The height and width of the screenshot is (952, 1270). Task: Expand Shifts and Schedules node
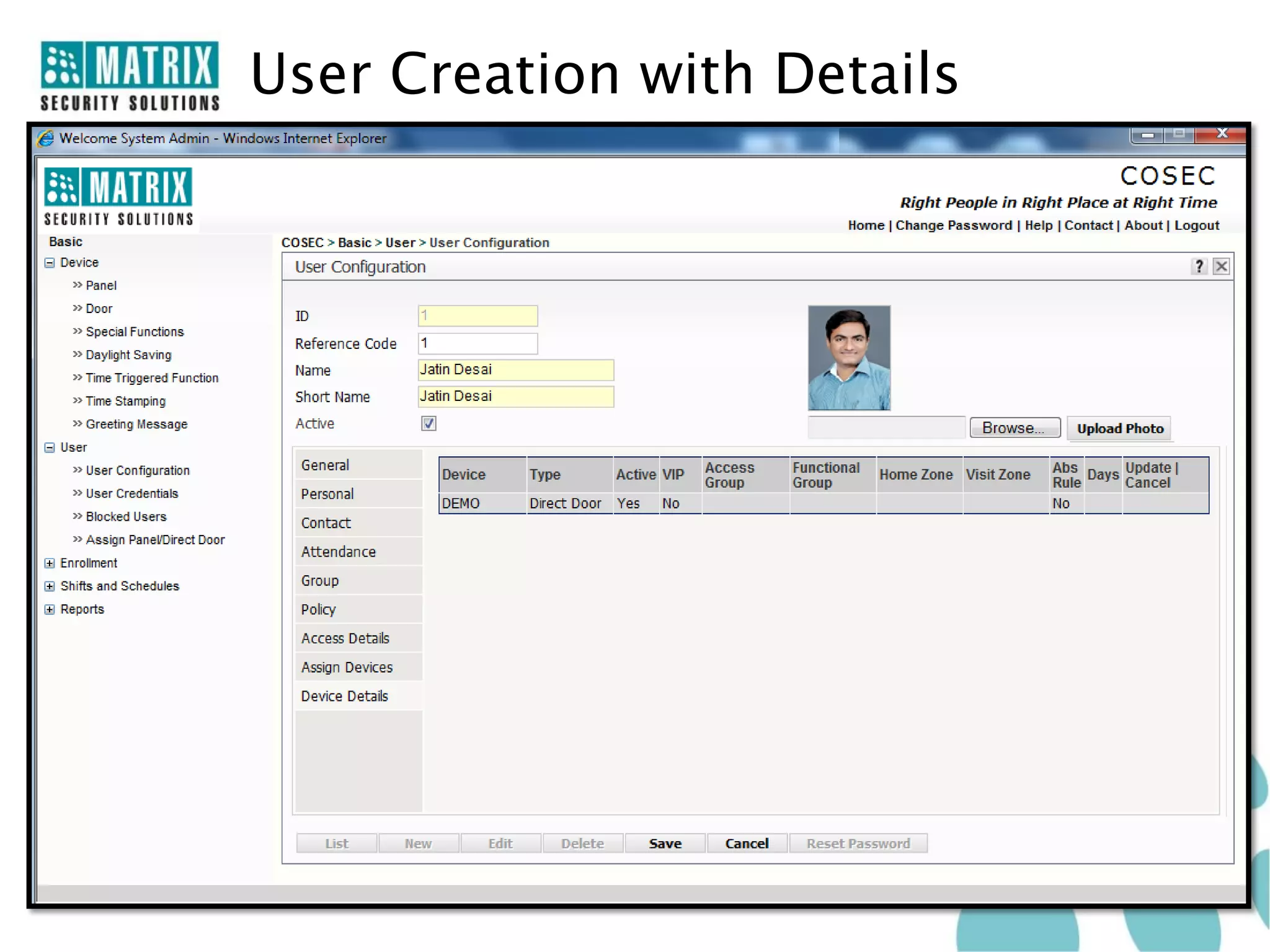tap(50, 586)
